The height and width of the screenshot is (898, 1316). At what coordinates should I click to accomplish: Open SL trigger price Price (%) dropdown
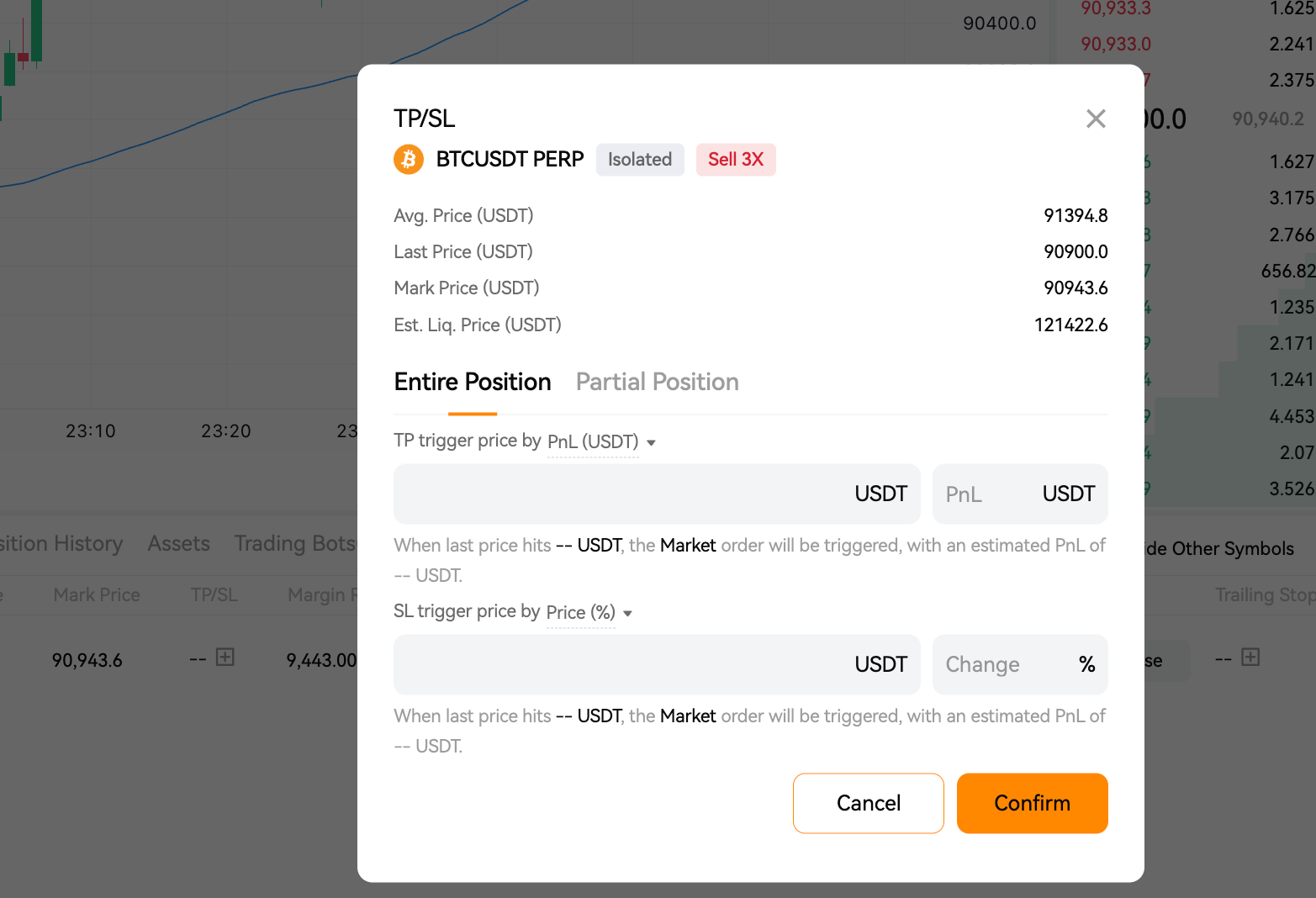[589, 613]
